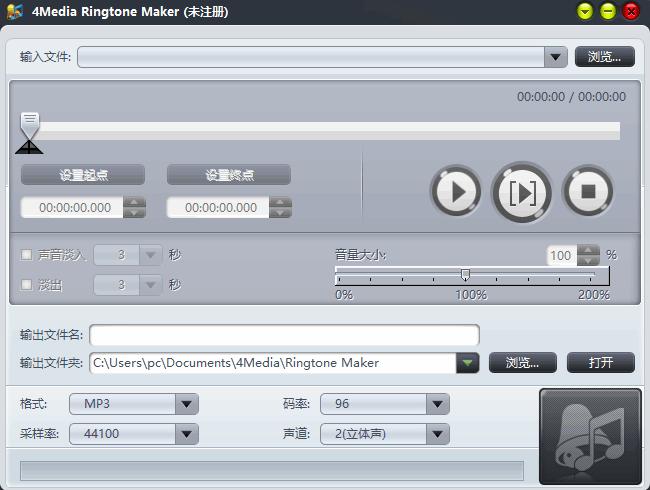Open the 声道 channel dropdown
650x490 pixels.
(437, 434)
